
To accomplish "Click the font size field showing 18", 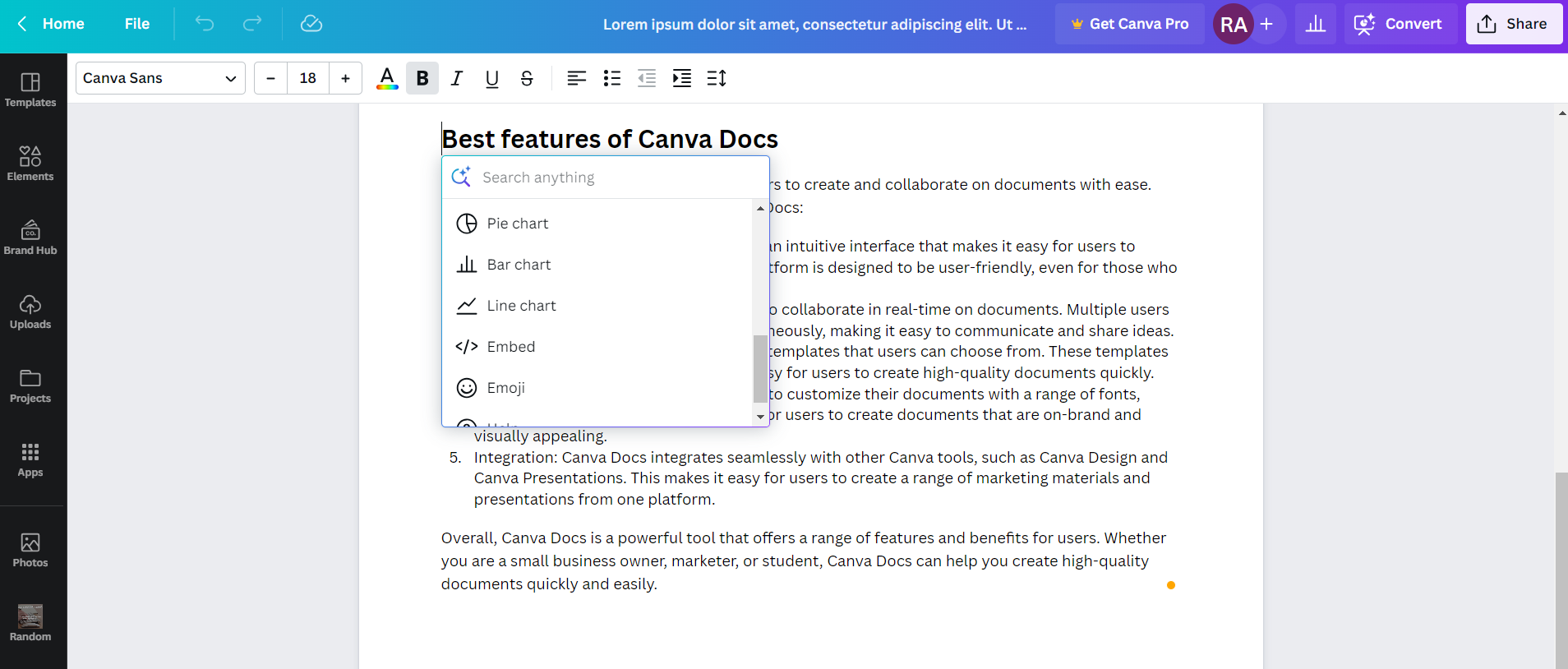I will 308,78.
